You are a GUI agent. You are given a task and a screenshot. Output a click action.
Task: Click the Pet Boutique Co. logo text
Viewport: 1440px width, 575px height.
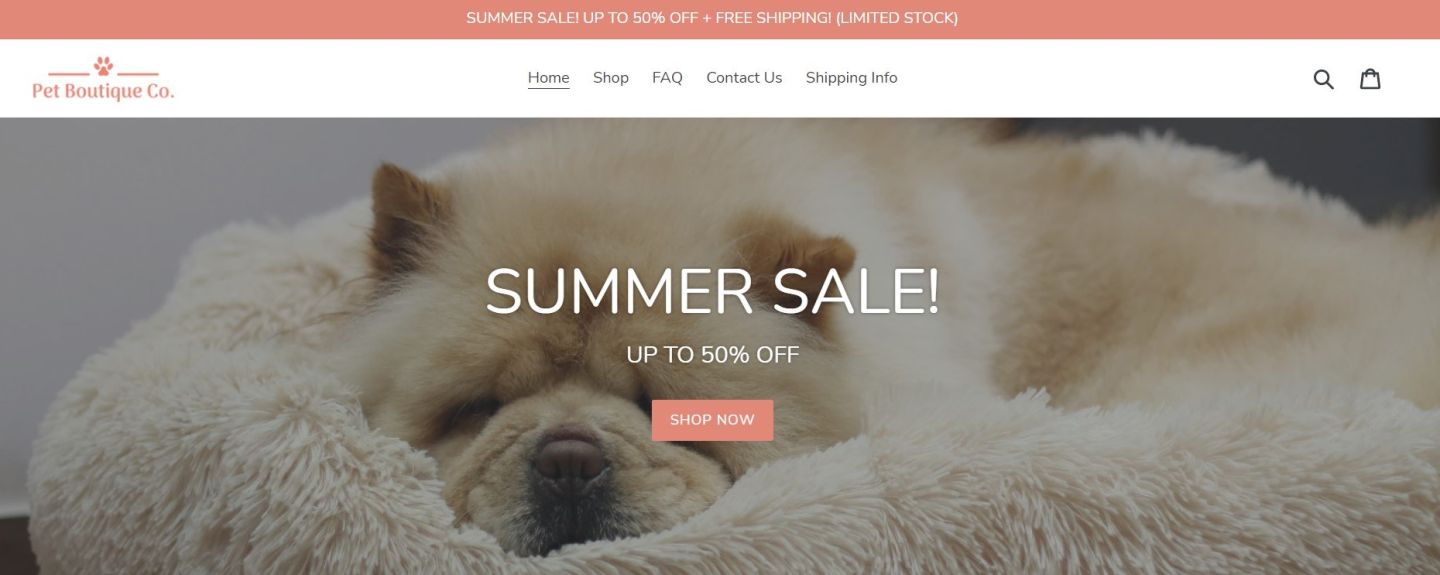pyautogui.click(x=103, y=91)
